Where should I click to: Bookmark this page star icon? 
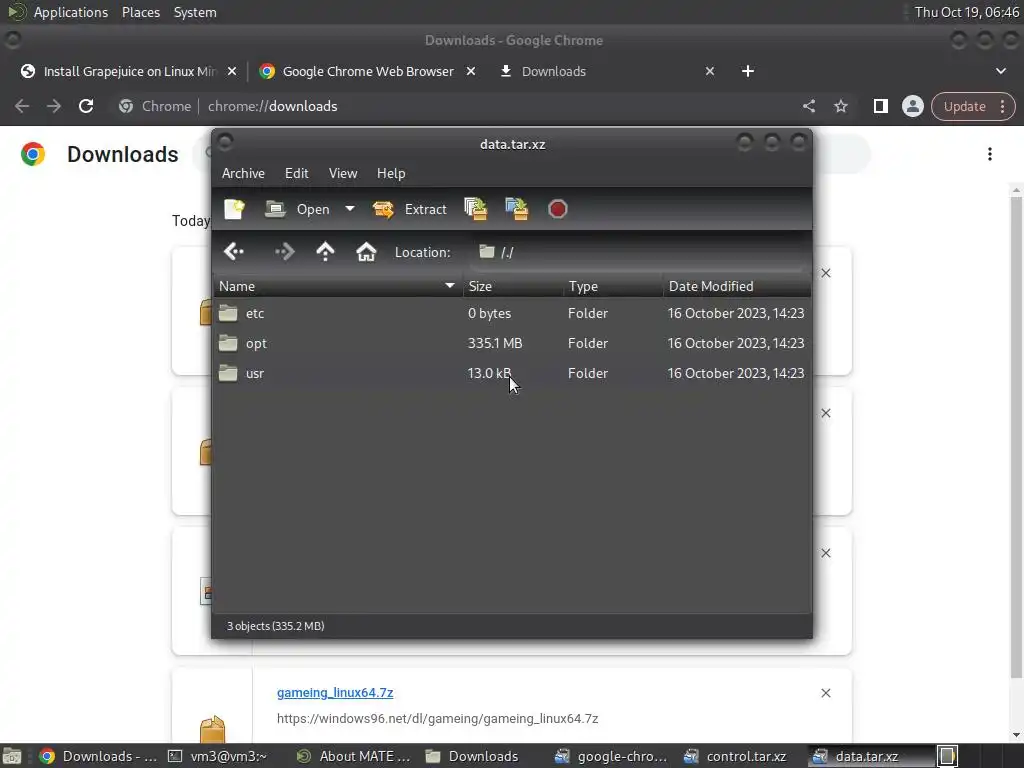840,106
